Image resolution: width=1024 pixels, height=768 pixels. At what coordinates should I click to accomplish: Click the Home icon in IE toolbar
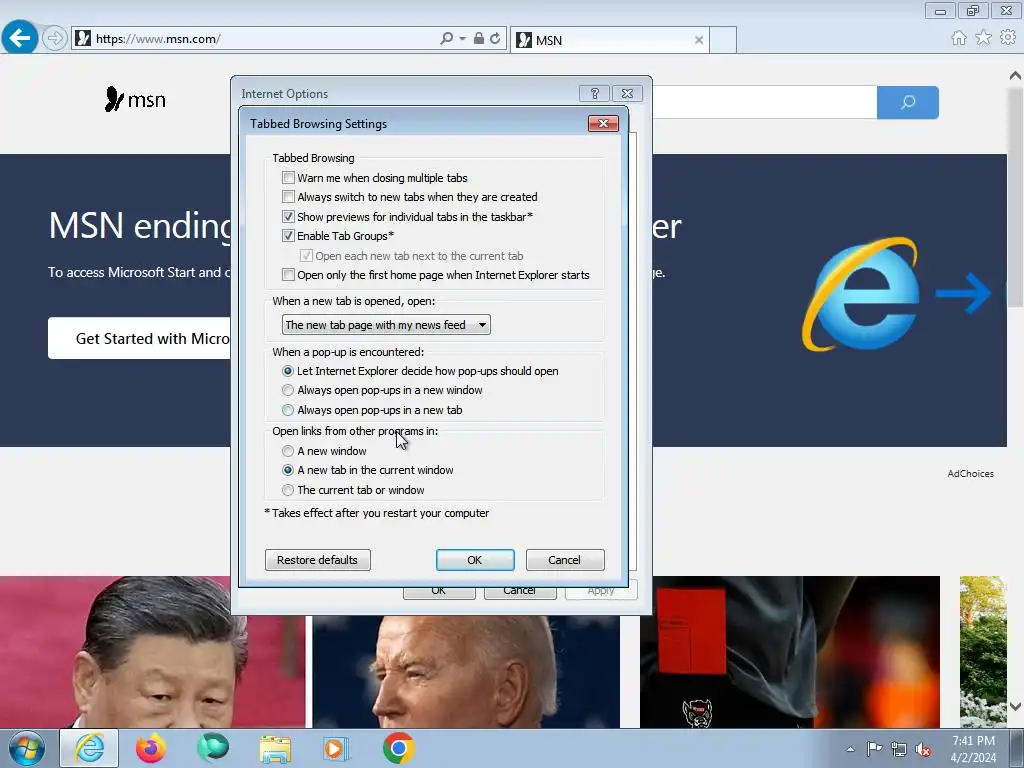click(959, 38)
